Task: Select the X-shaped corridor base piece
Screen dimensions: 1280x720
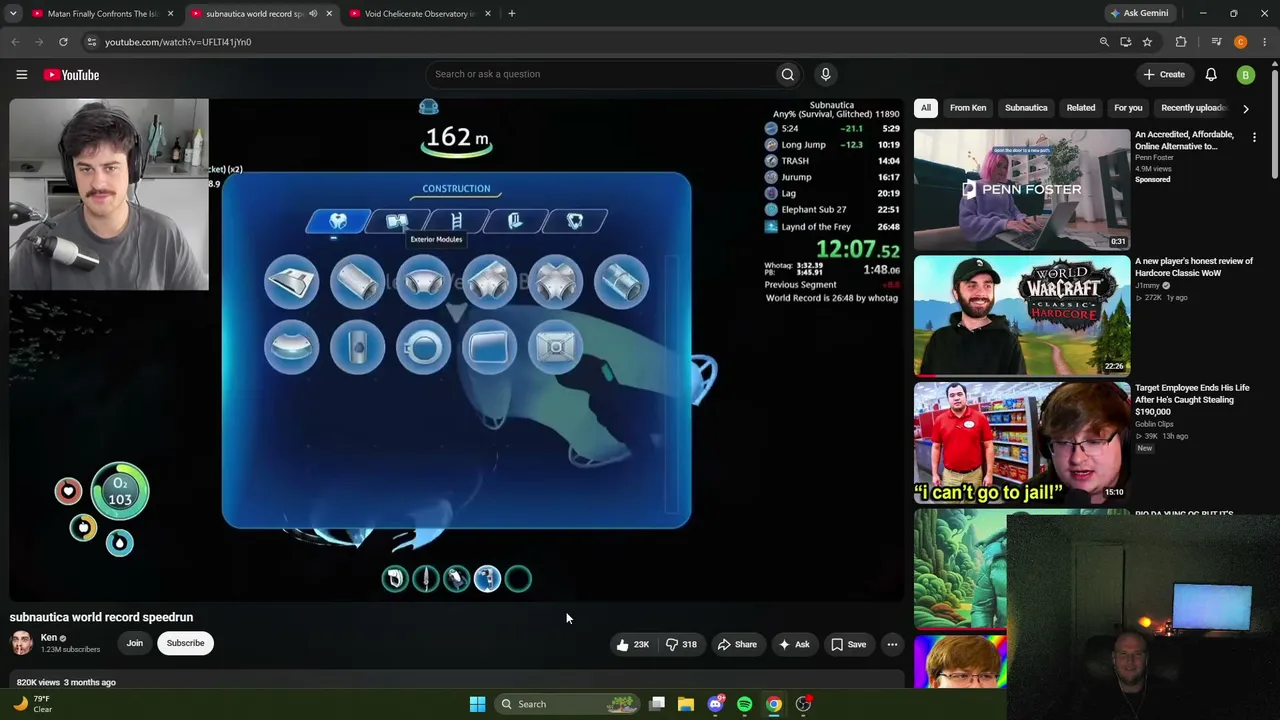Action: click(x=555, y=281)
